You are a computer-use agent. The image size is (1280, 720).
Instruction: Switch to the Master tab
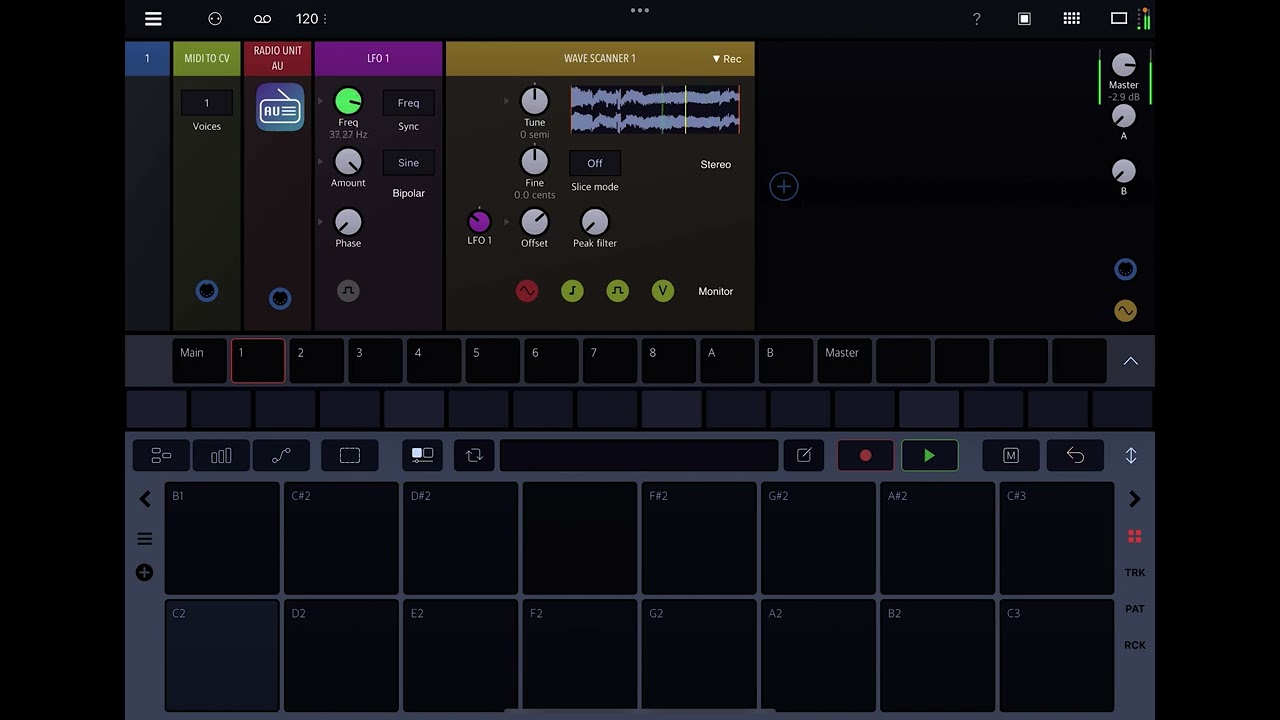pyautogui.click(x=846, y=361)
